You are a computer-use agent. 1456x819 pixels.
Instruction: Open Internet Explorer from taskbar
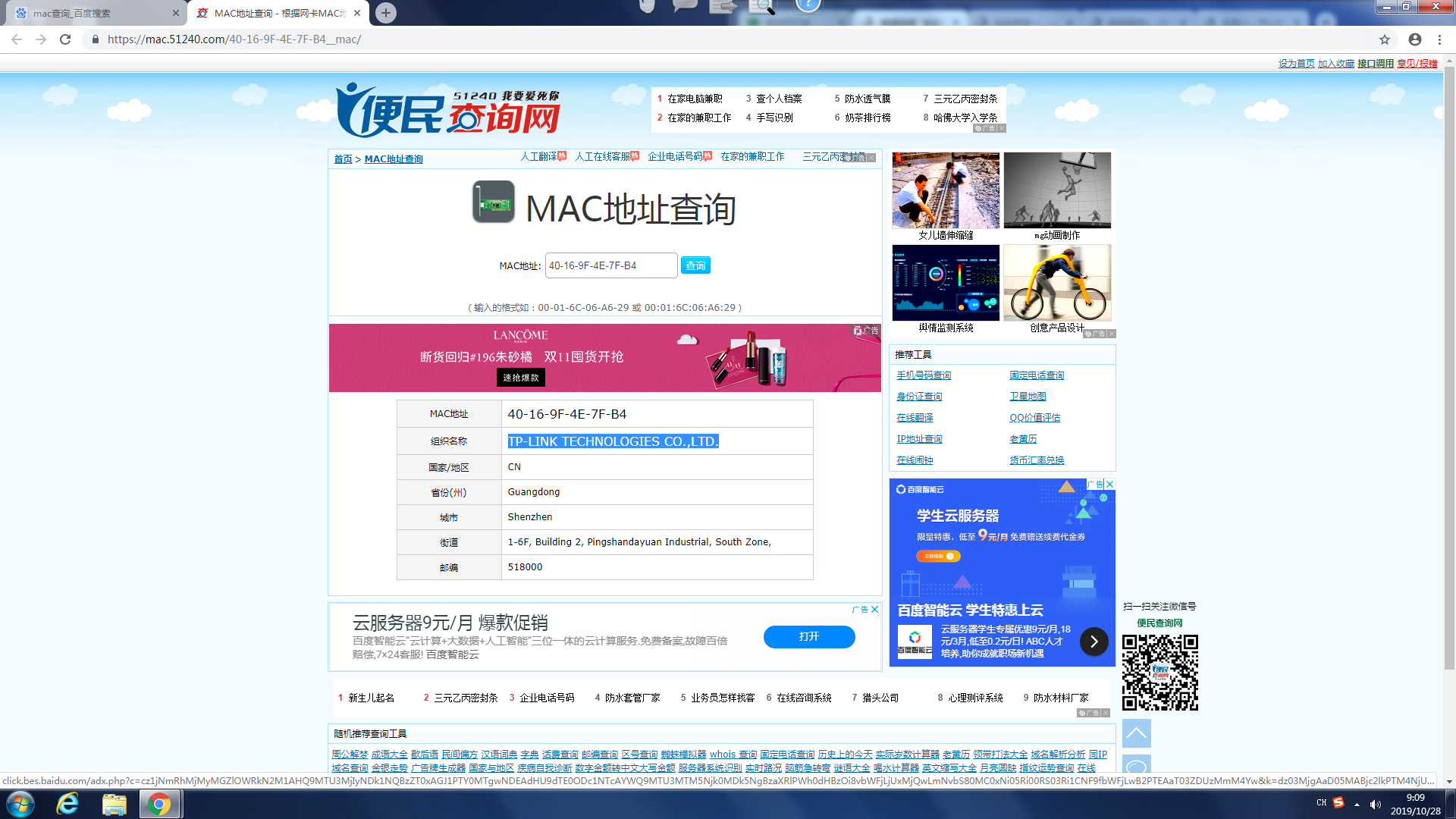coord(67,804)
